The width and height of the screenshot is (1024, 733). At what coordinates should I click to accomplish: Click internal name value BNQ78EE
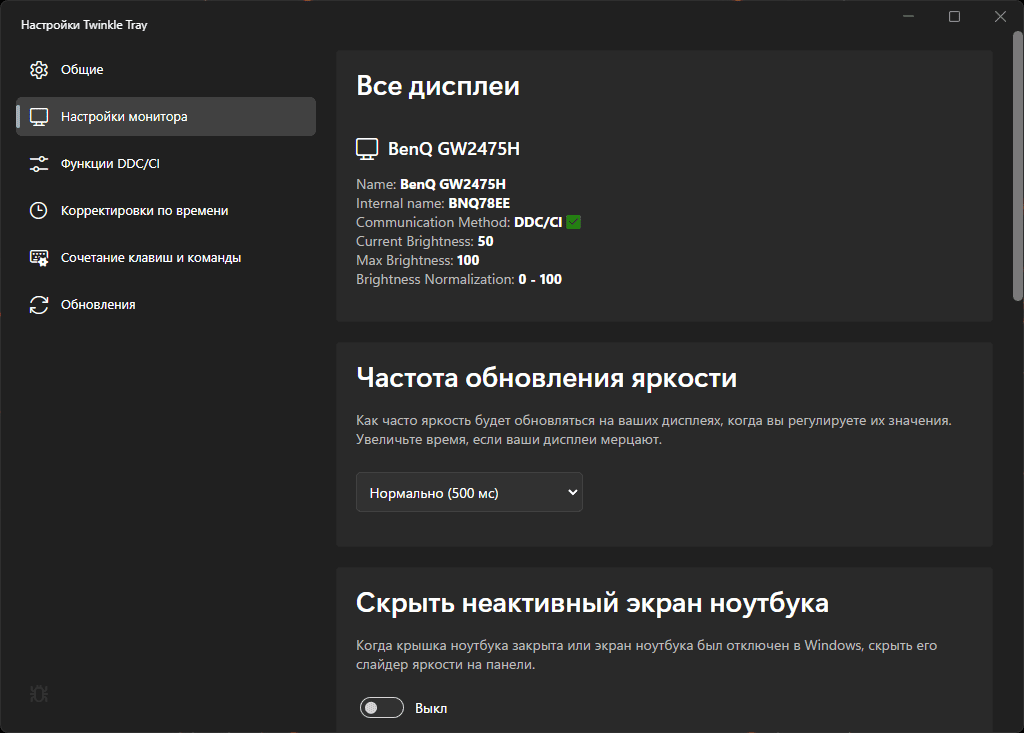pyautogui.click(x=479, y=203)
